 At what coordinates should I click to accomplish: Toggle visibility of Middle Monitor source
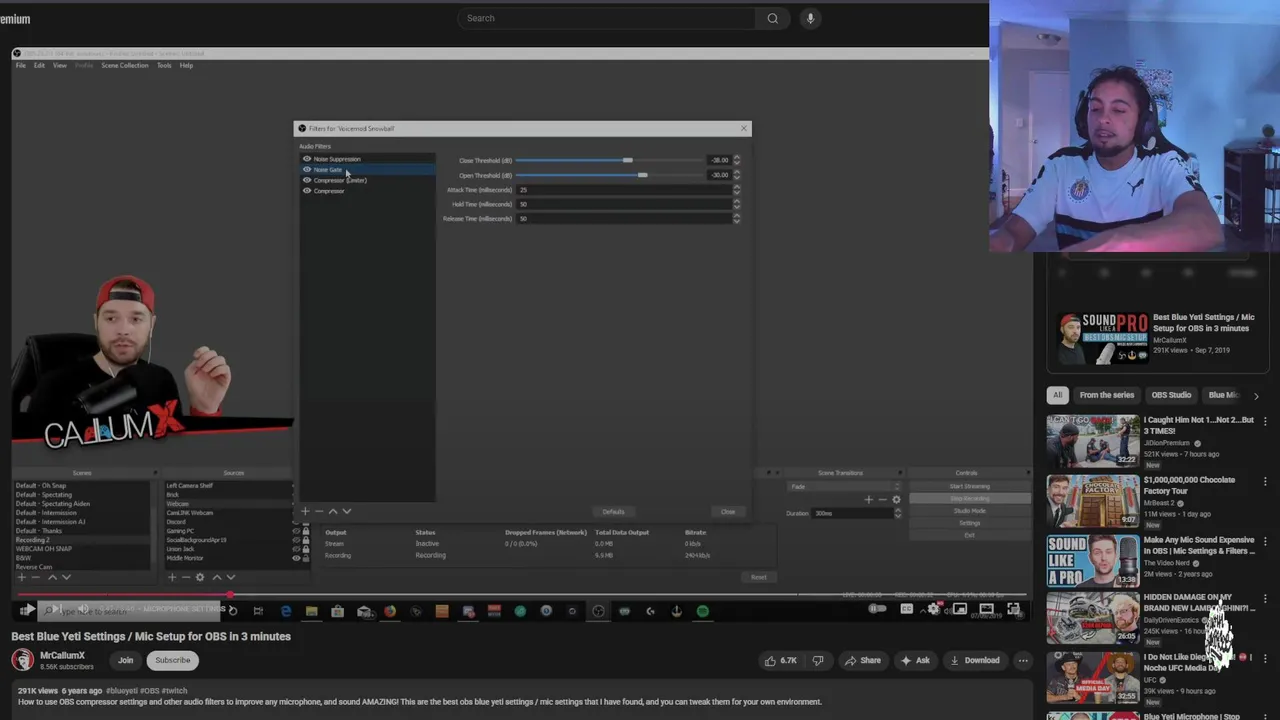tap(296, 558)
